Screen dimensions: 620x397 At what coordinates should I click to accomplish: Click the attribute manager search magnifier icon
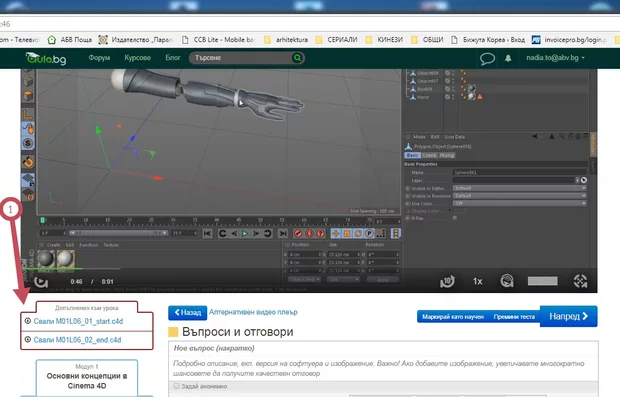click(561, 136)
